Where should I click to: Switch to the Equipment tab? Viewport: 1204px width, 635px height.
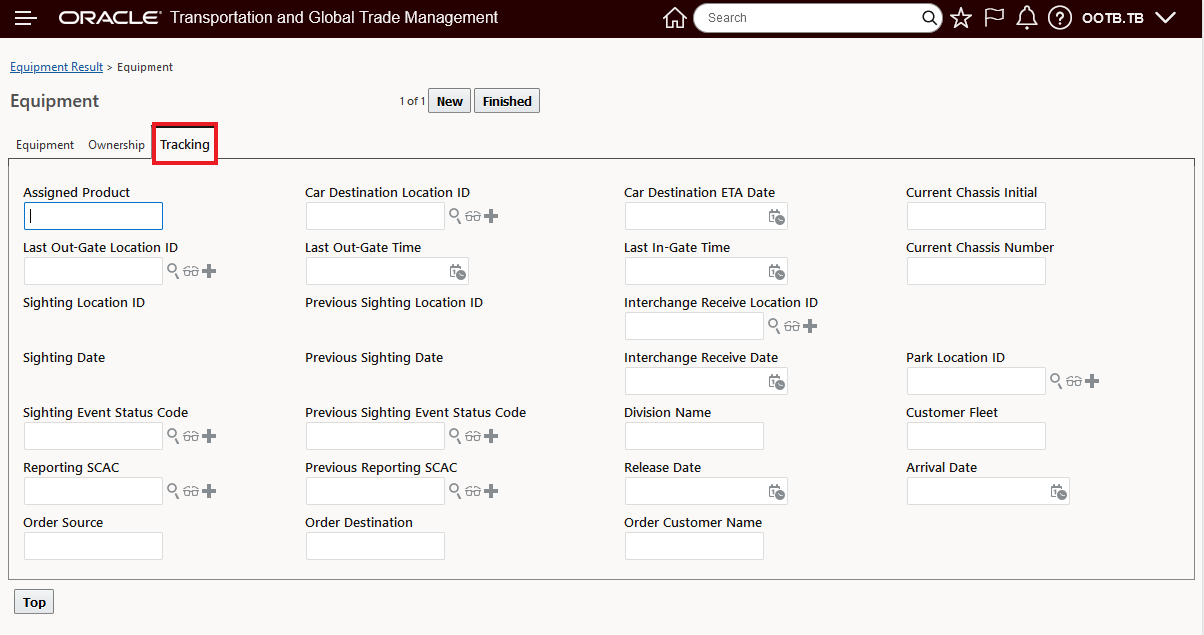pyautogui.click(x=45, y=145)
